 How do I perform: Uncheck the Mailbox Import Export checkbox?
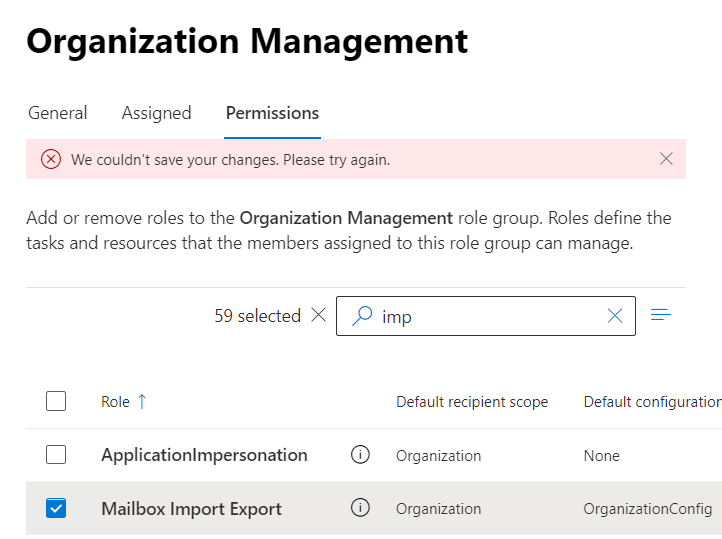[56, 508]
